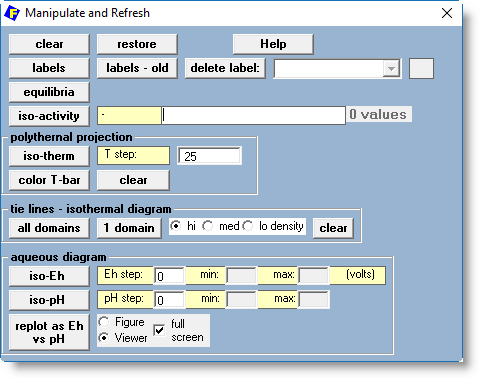Click clear in tie lines group

point(333,228)
